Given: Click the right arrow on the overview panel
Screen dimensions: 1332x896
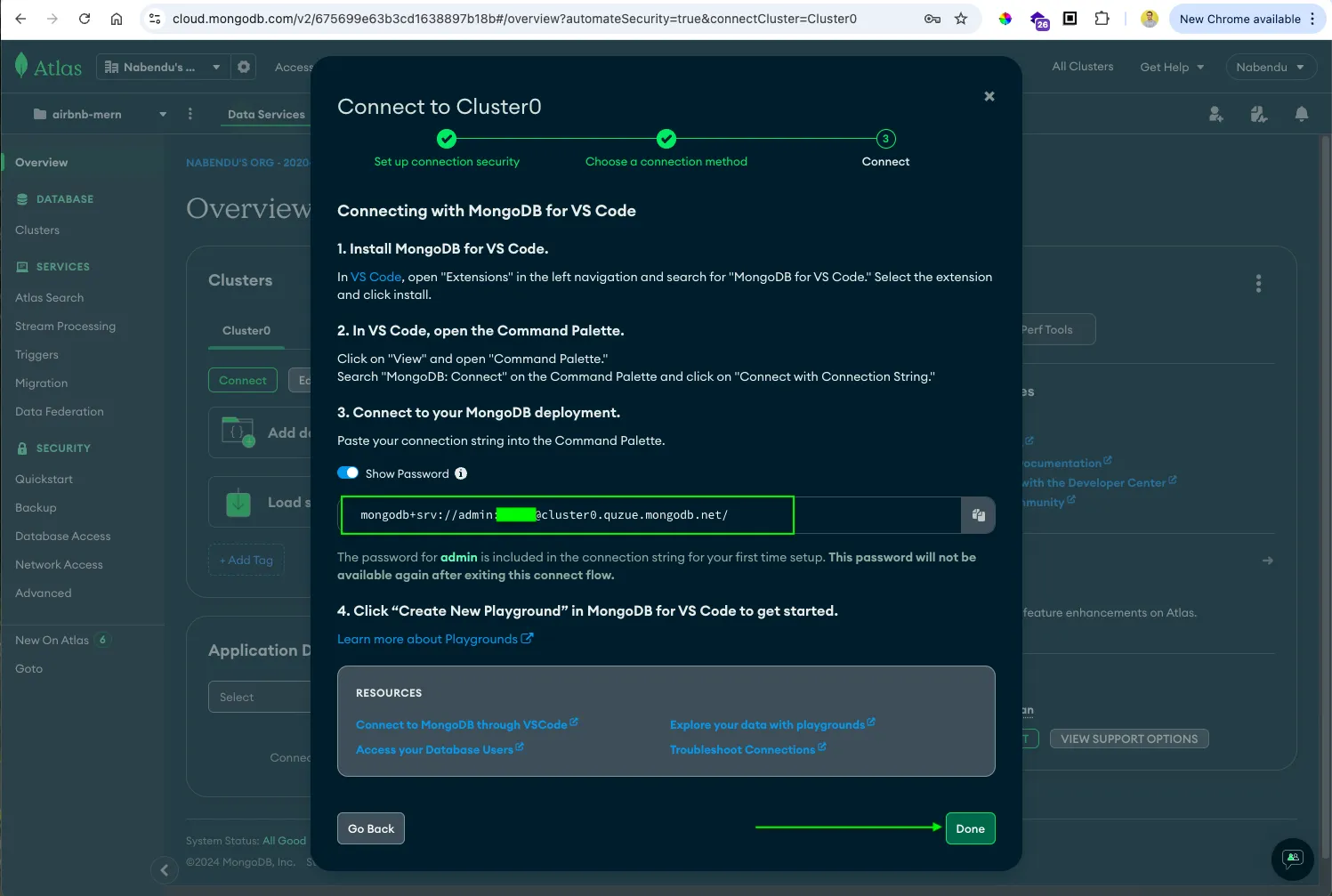Looking at the screenshot, I should [1268, 561].
